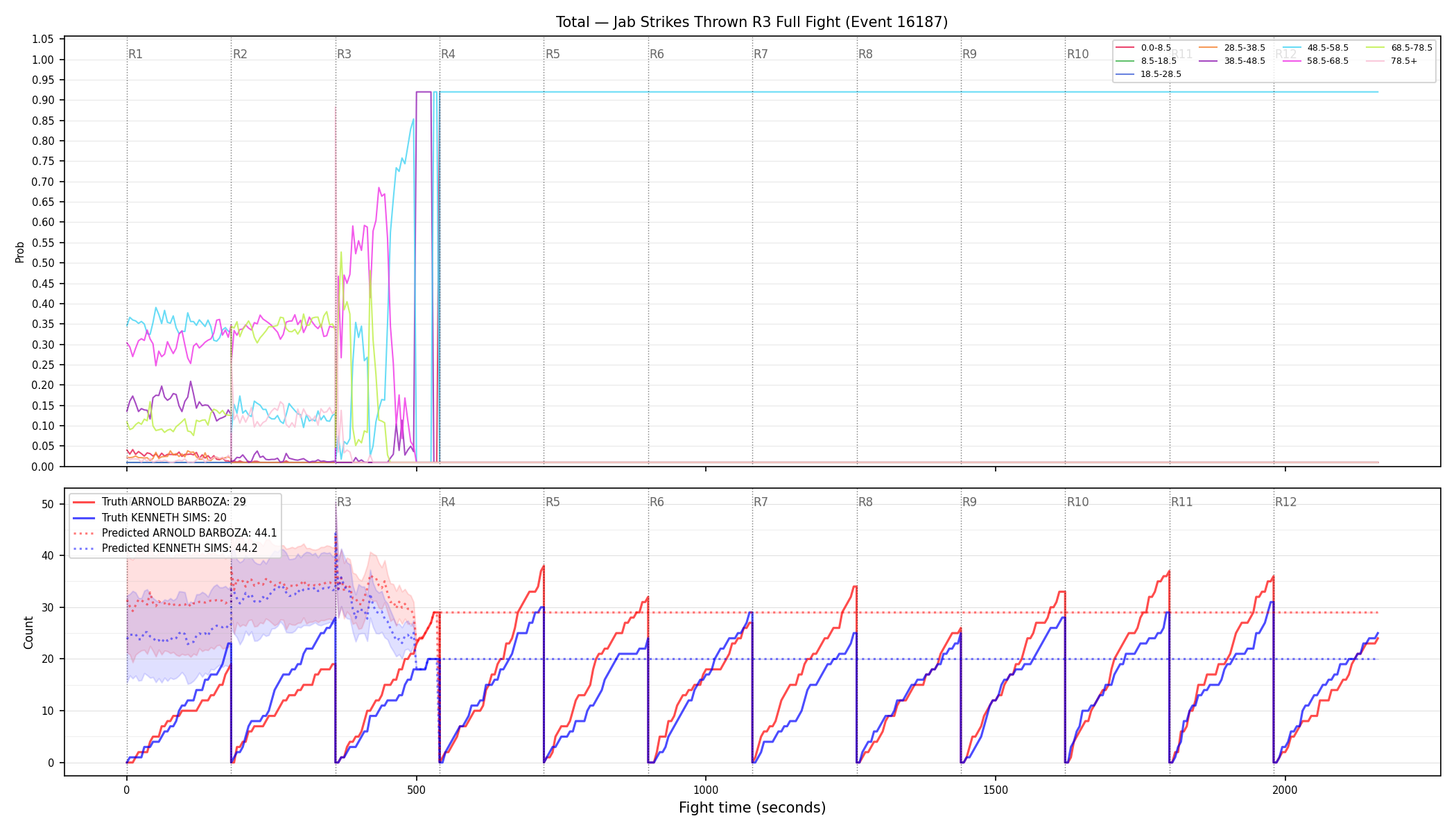Click the 68.5-78.5 legend entry
Image resolution: width=1456 pixels, height=832 pixels.
(1399, 48)
